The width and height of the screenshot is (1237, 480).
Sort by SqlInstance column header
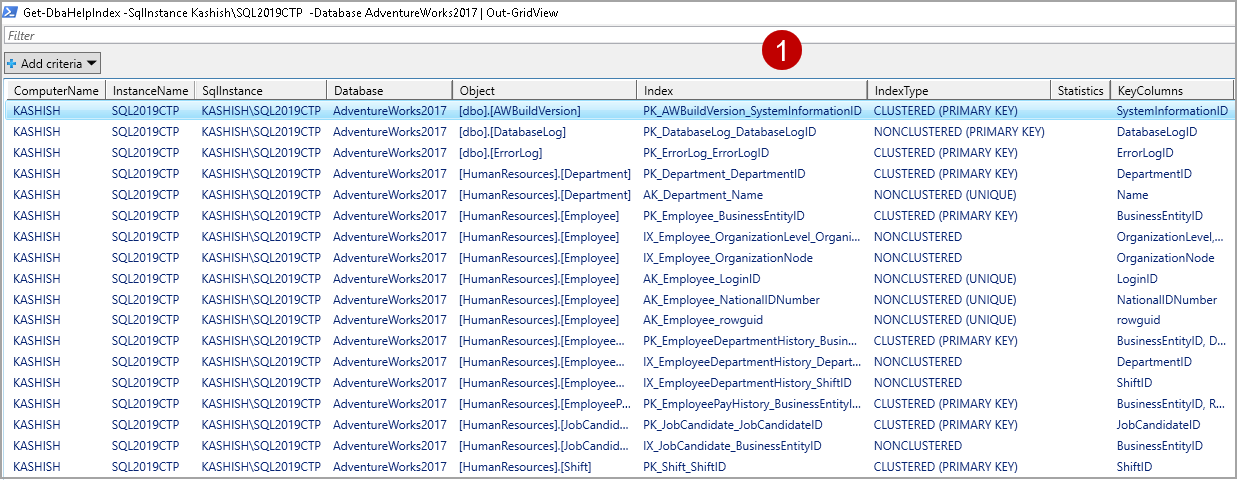pyautogui.click(x=259, y=90)
